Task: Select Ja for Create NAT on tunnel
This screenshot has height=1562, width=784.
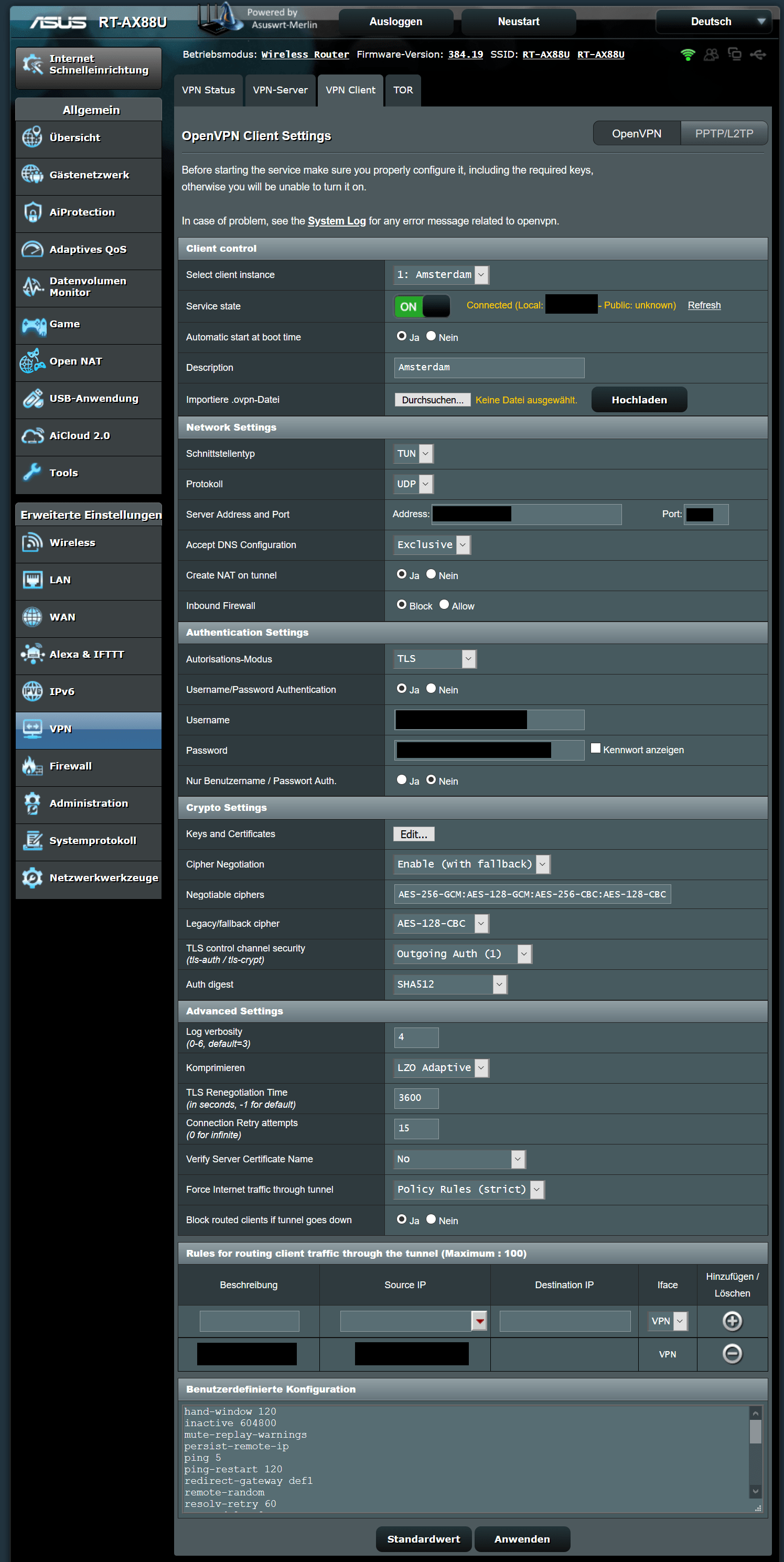Action: [401, 574]
